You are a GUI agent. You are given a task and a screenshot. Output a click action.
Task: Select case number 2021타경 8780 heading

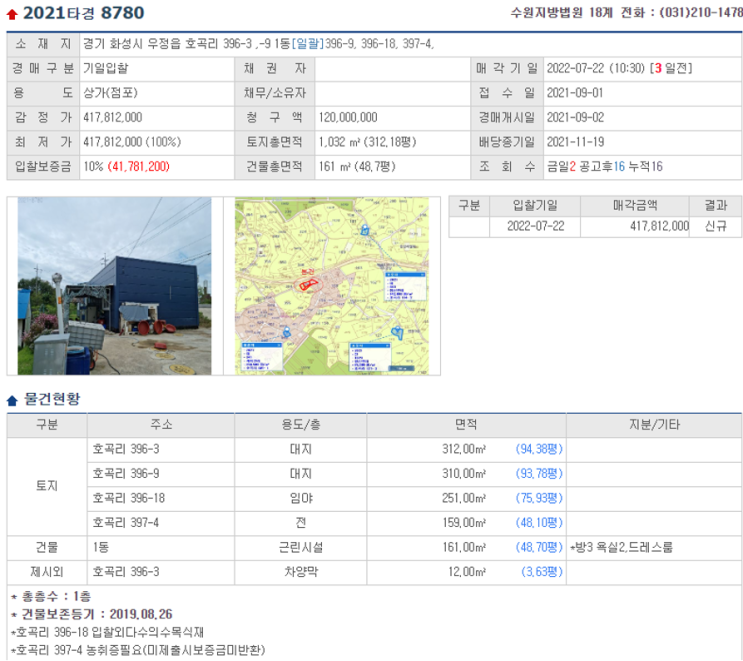click(x=83, y=13)
